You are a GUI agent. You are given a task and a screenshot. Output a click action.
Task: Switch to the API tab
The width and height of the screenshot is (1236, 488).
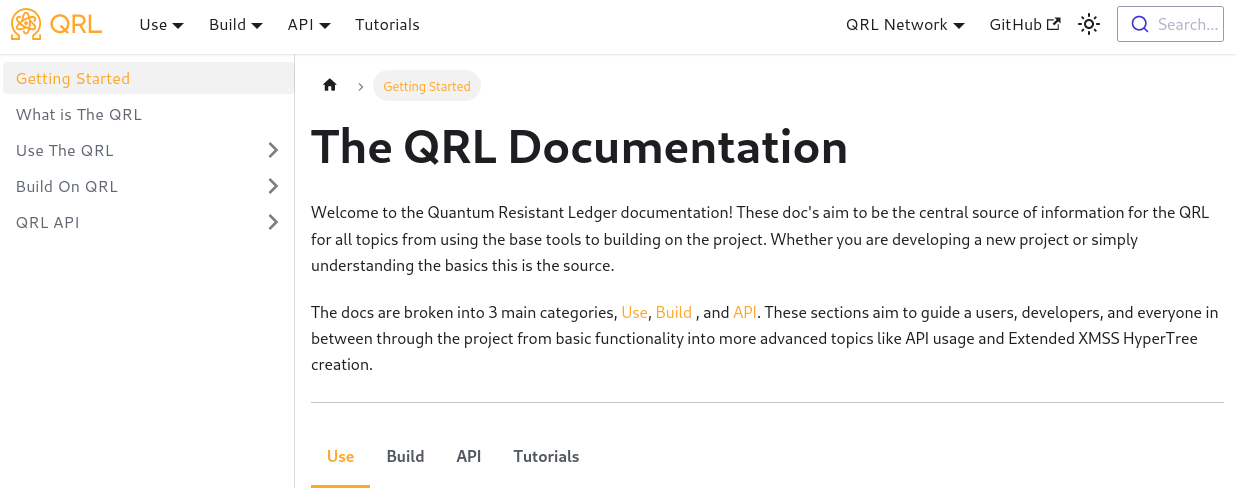(469, 456)
